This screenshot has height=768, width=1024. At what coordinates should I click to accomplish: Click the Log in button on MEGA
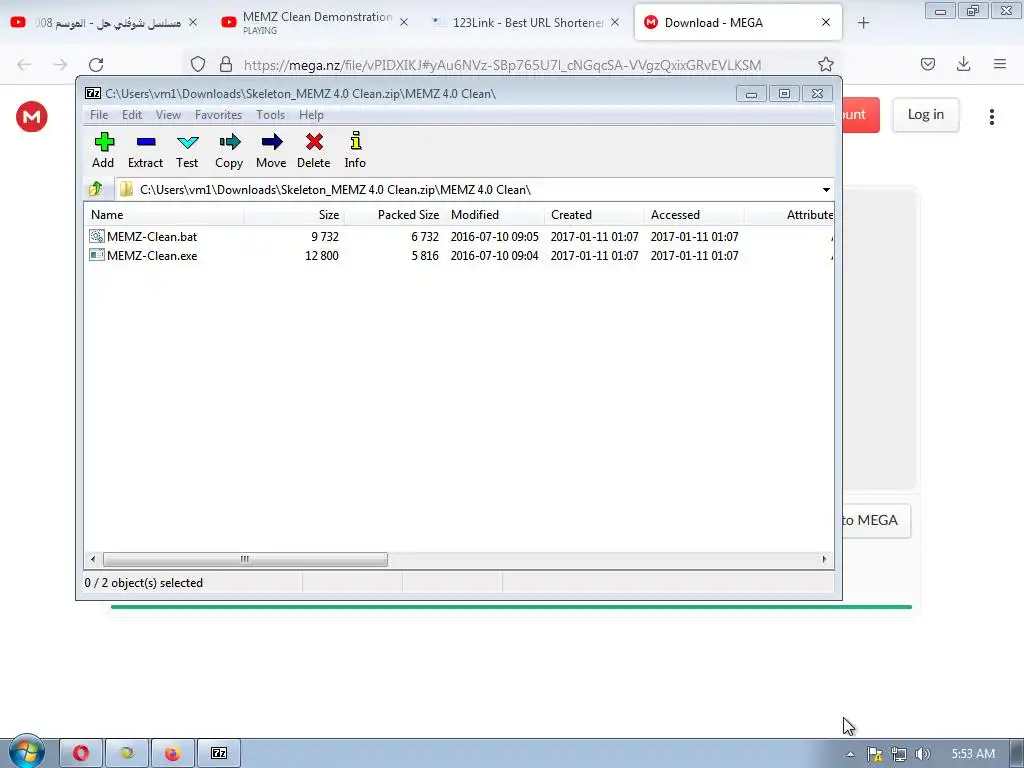coord(925,114)
